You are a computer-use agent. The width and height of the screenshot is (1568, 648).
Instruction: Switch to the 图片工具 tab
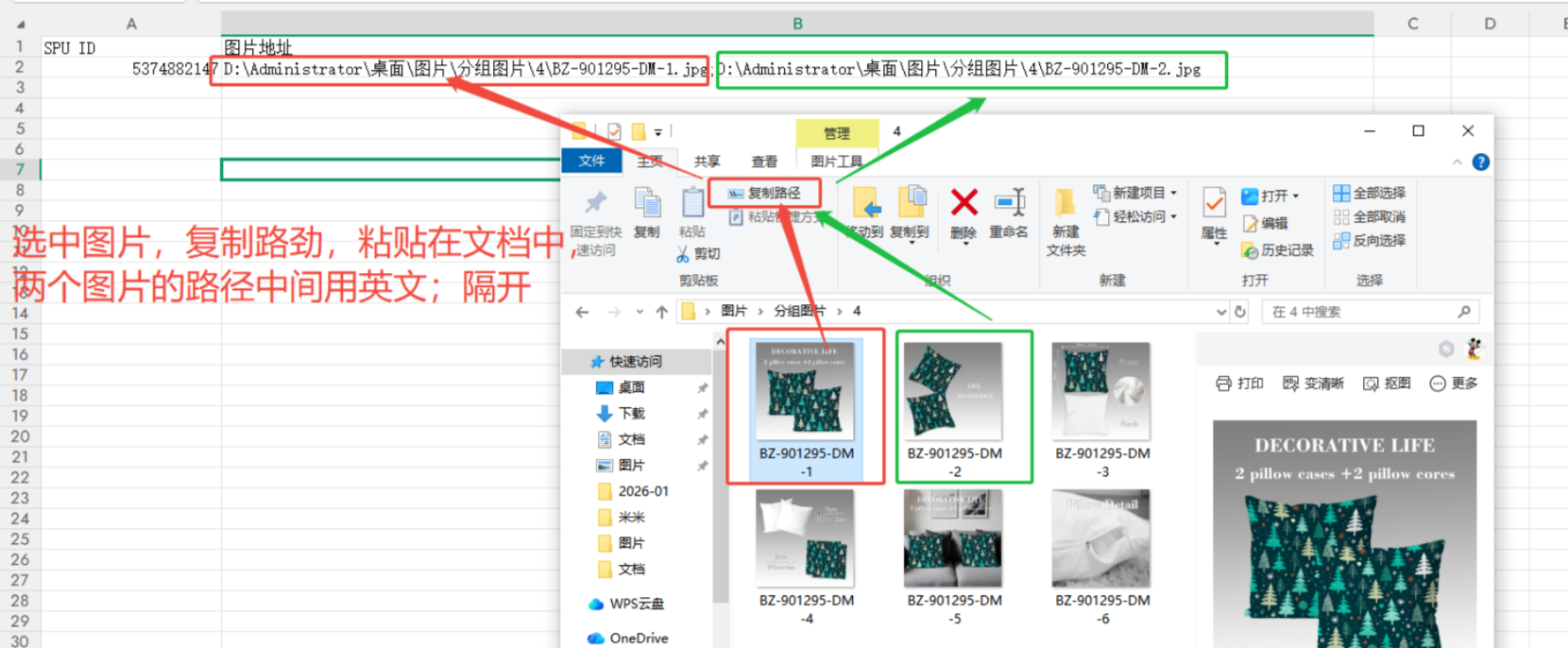click(837, 162)
